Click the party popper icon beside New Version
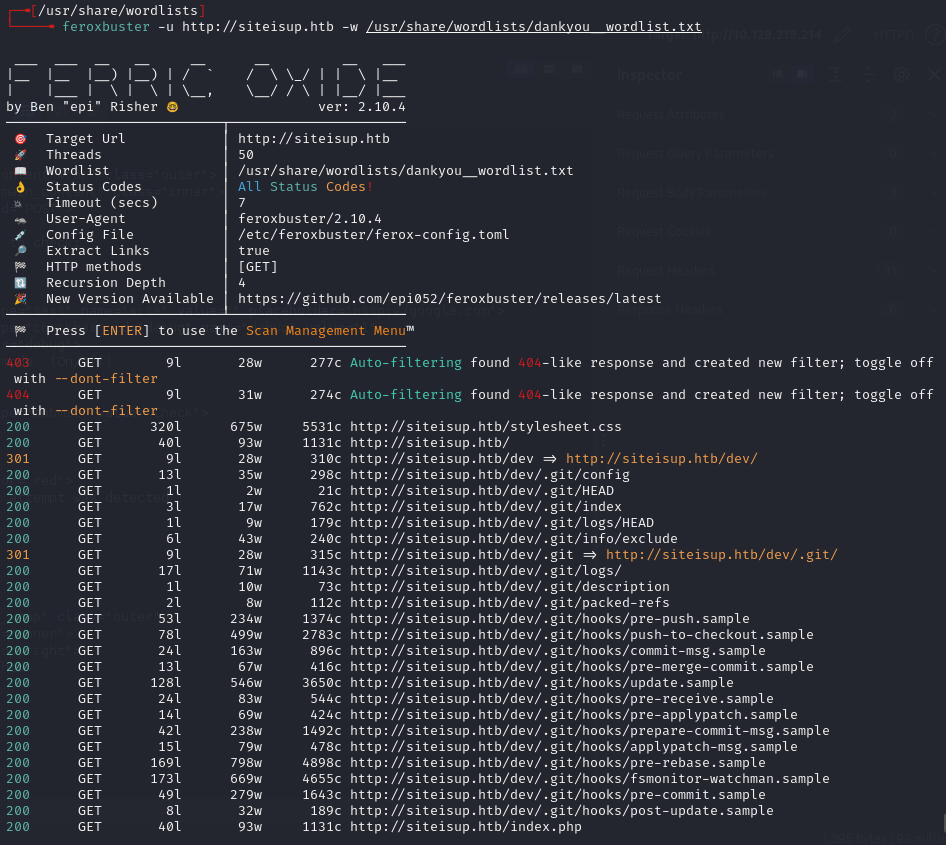946x845 pixels. tap(20, 299)
